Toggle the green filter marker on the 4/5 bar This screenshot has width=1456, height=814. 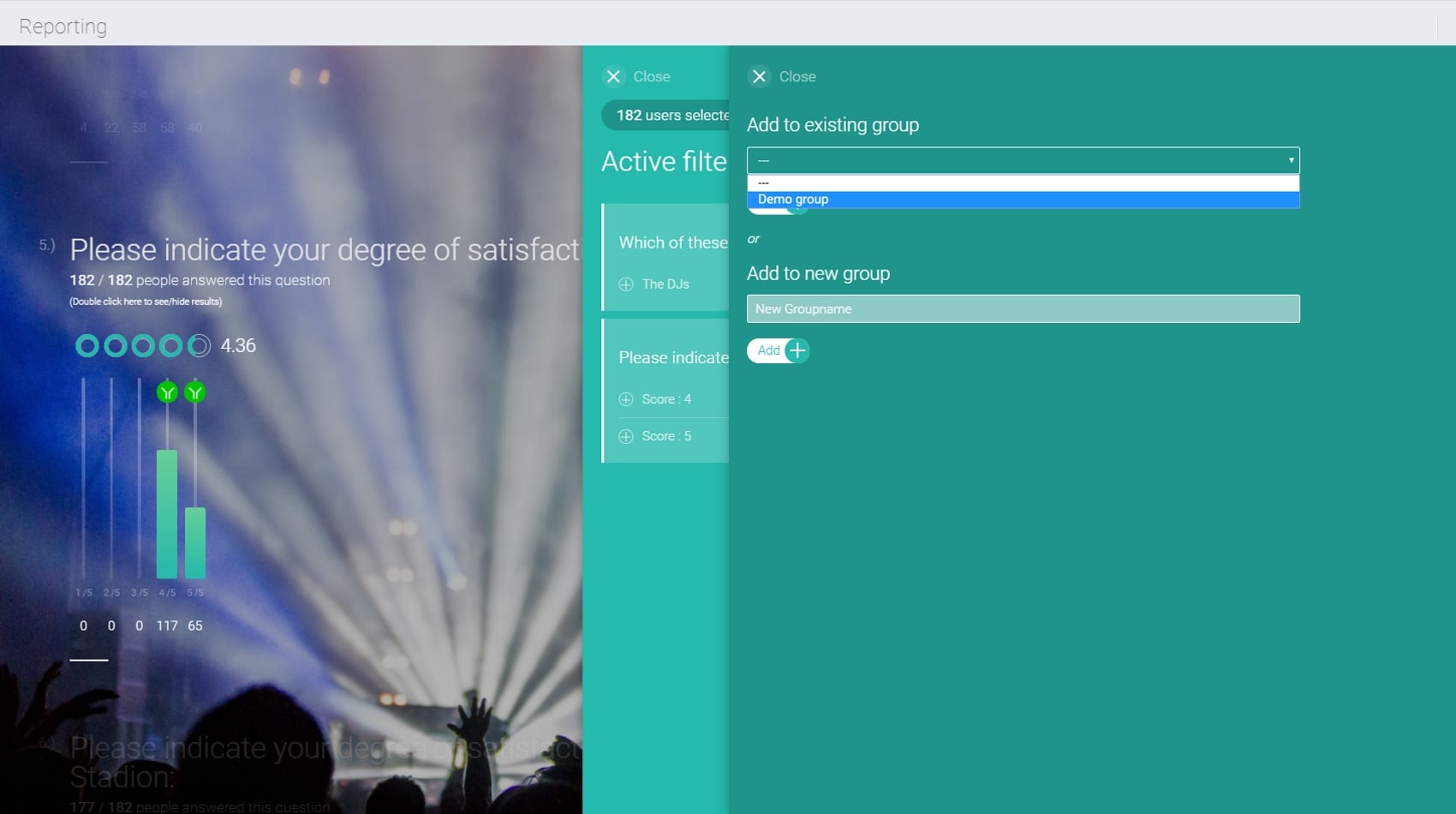click(167, 392)
